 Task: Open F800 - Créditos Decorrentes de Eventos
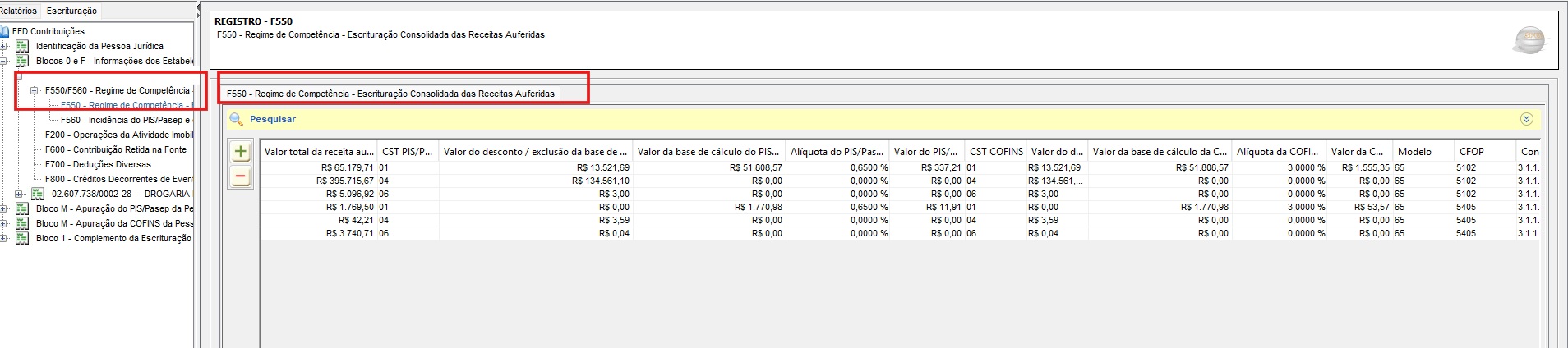pyautogui.click(x=119, y=179)
